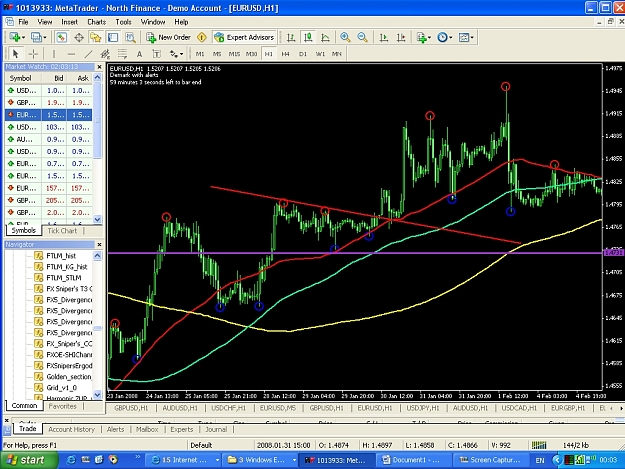This screenshot has height=469, width=625.
Task: Switch timeframe to M15
Action: (234, 54)
